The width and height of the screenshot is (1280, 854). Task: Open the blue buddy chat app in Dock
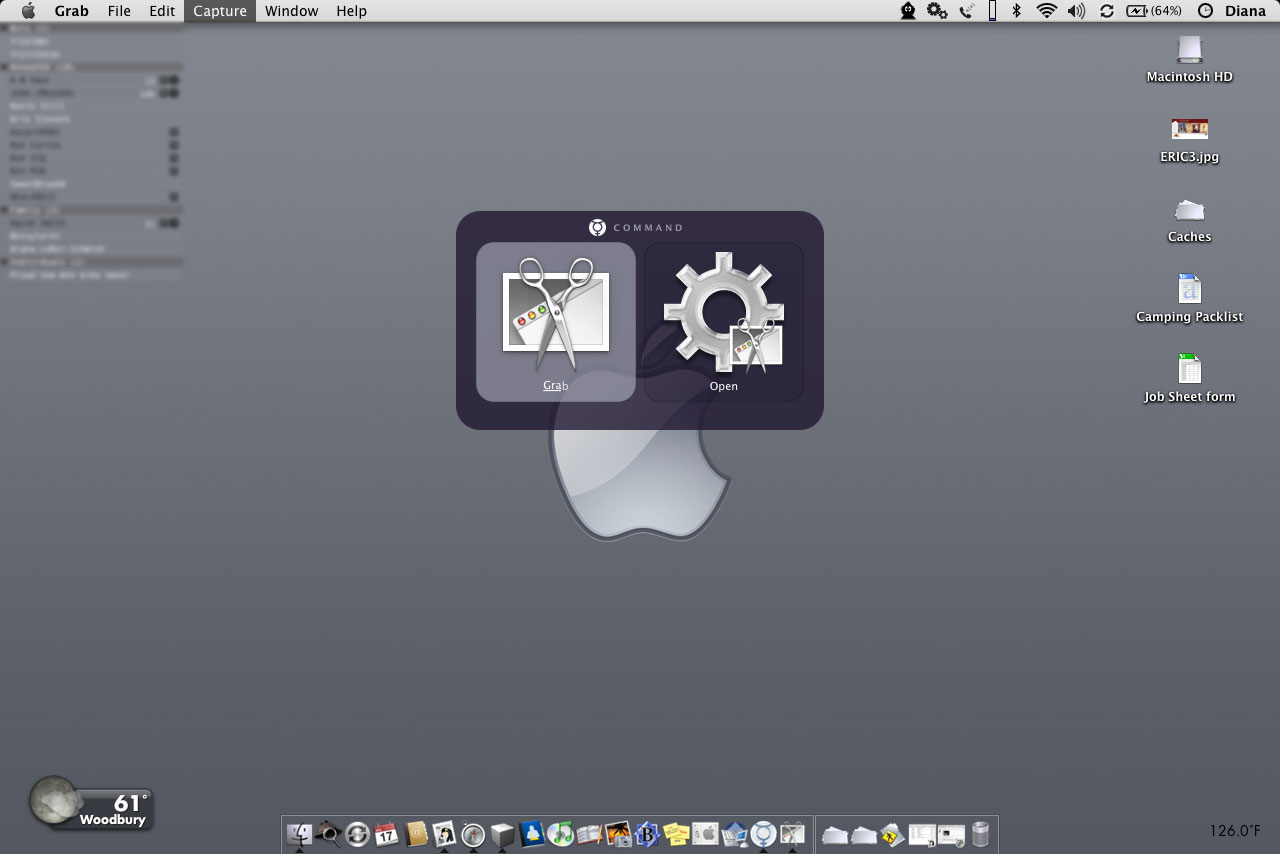coord(531,833)
